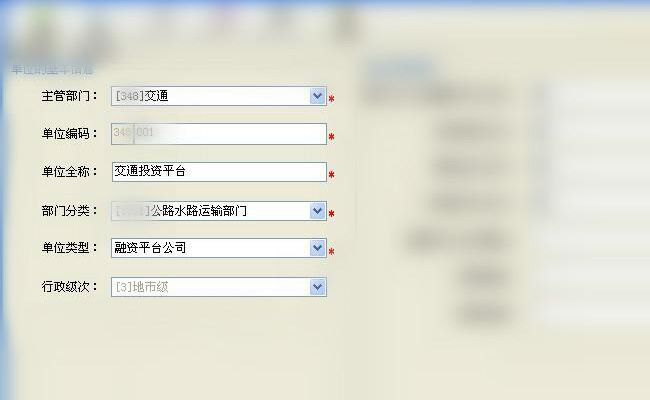Click the 单位全称 field containing 交通投资平台
This screenshot has height=400, width=650.
pos(219,172)
